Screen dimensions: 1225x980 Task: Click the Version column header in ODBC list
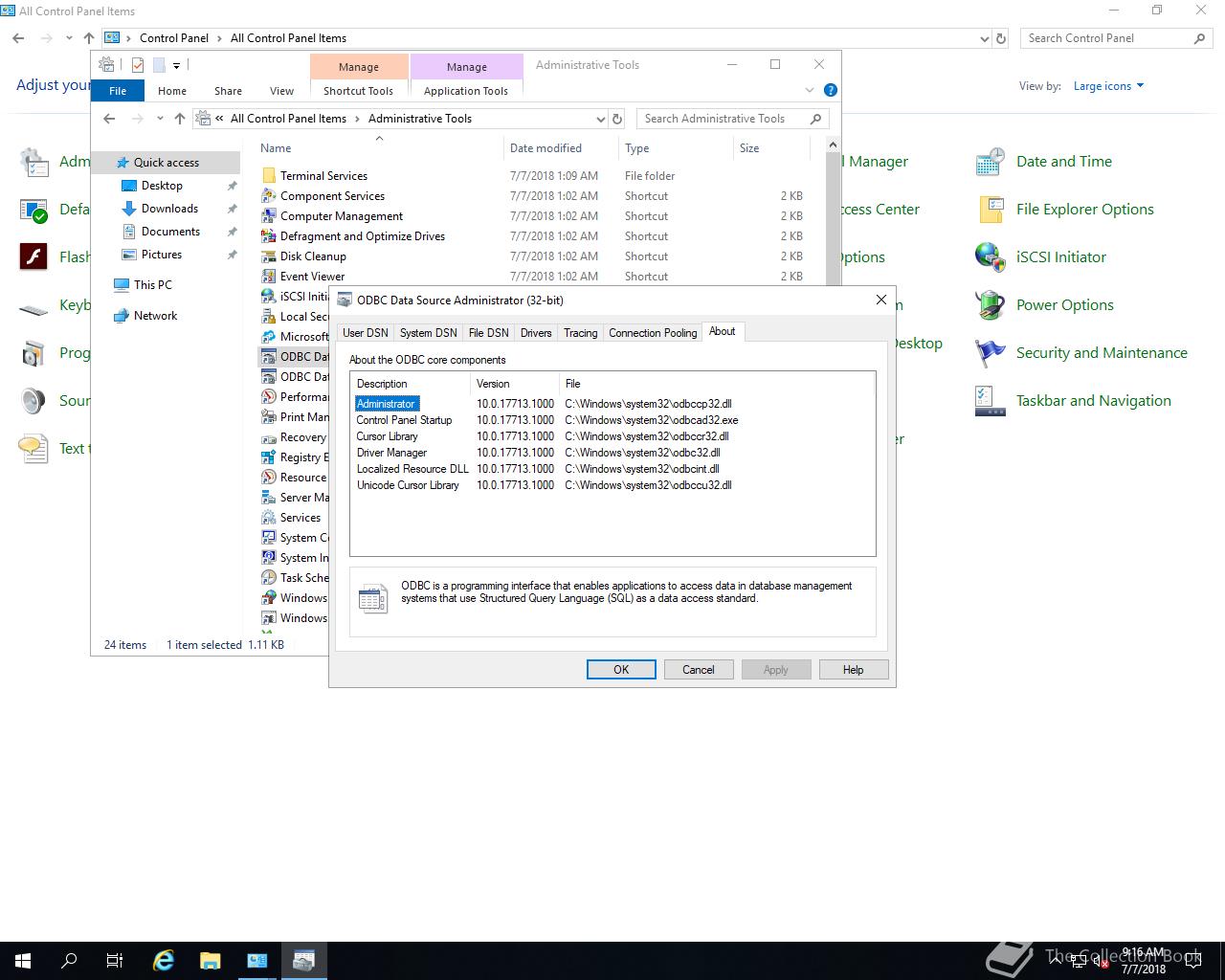coord(514,384)
